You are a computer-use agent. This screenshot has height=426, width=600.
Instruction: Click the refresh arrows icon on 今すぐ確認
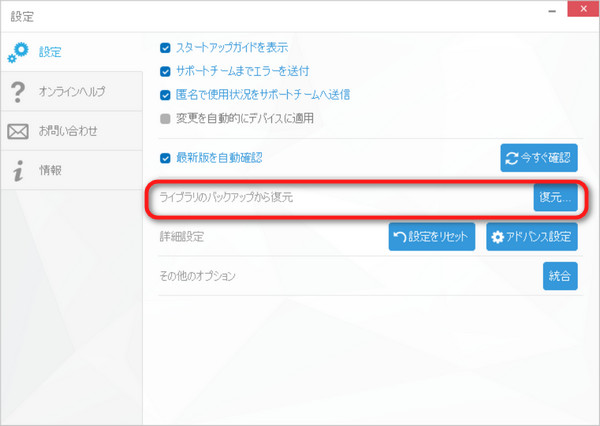513,158
